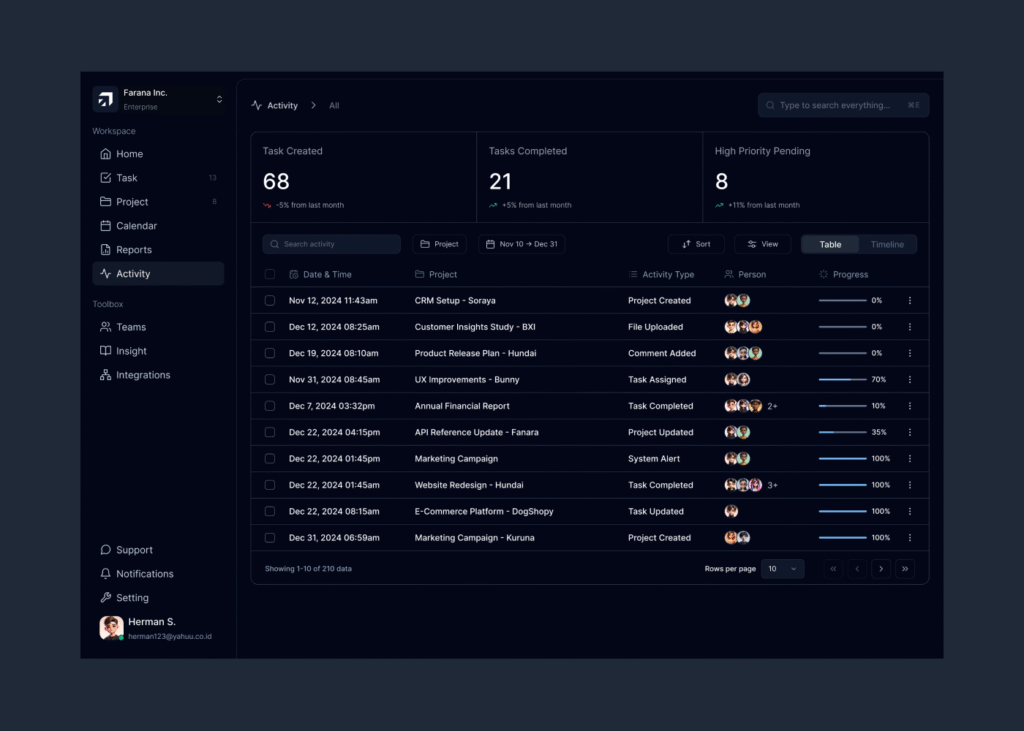Open the Setting wrench icon
The width and height of the screenshot is (1024, 731).
[106, 598]
